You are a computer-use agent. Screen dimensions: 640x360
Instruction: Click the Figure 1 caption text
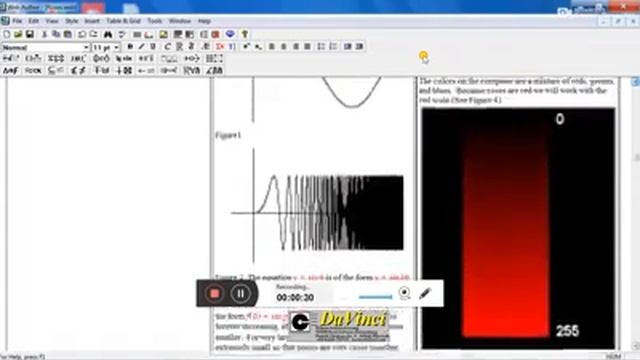[228, 135]
